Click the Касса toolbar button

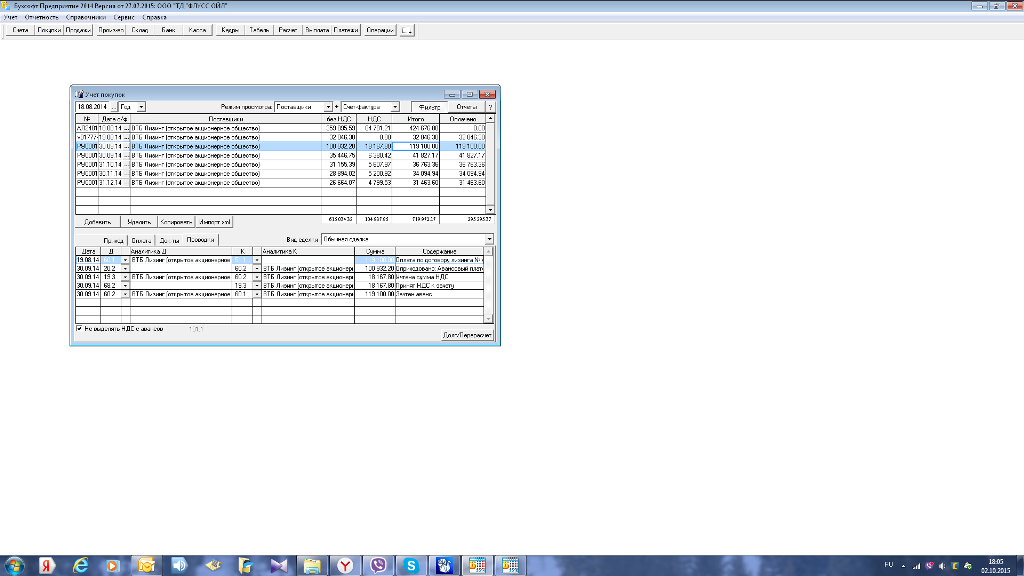point(198,30)
